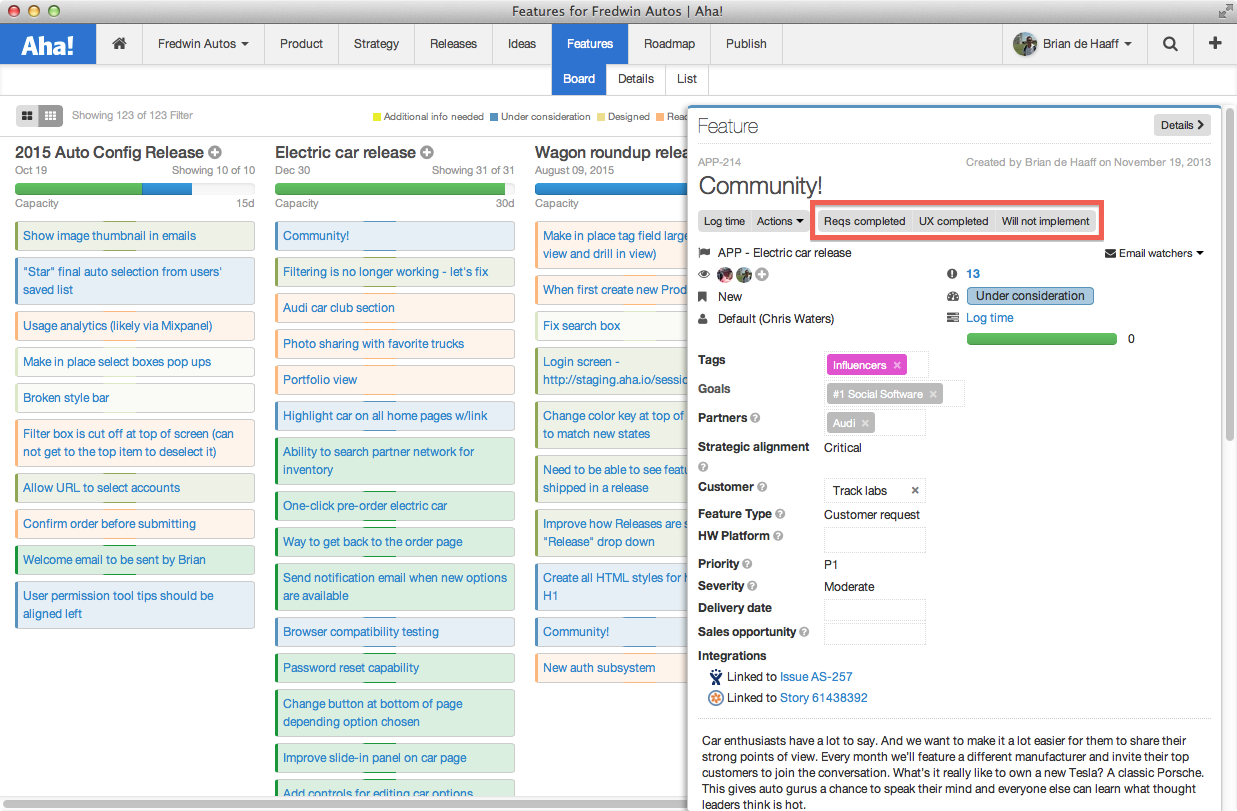The height and width of the screenshot is (811, 1237).
Task: Click the macOS fullscreen arrows icon
Action: tap(1224, 11)
